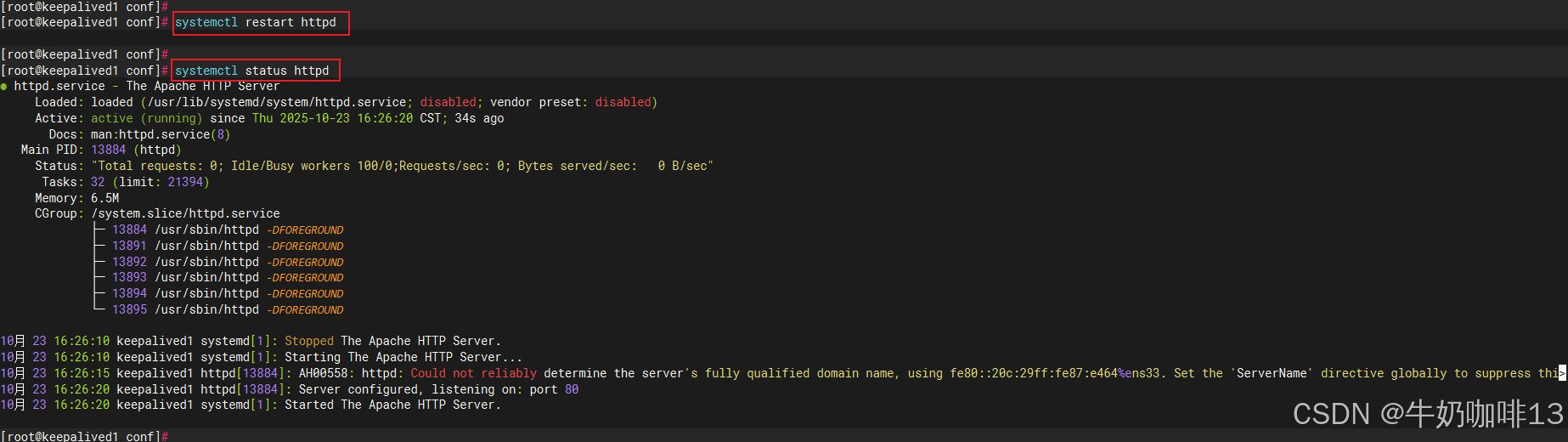Click the timestamp 'Thu 2025-10-23 16:26:20 CST'
1568x442 pixels.
[x=347, y=118]
